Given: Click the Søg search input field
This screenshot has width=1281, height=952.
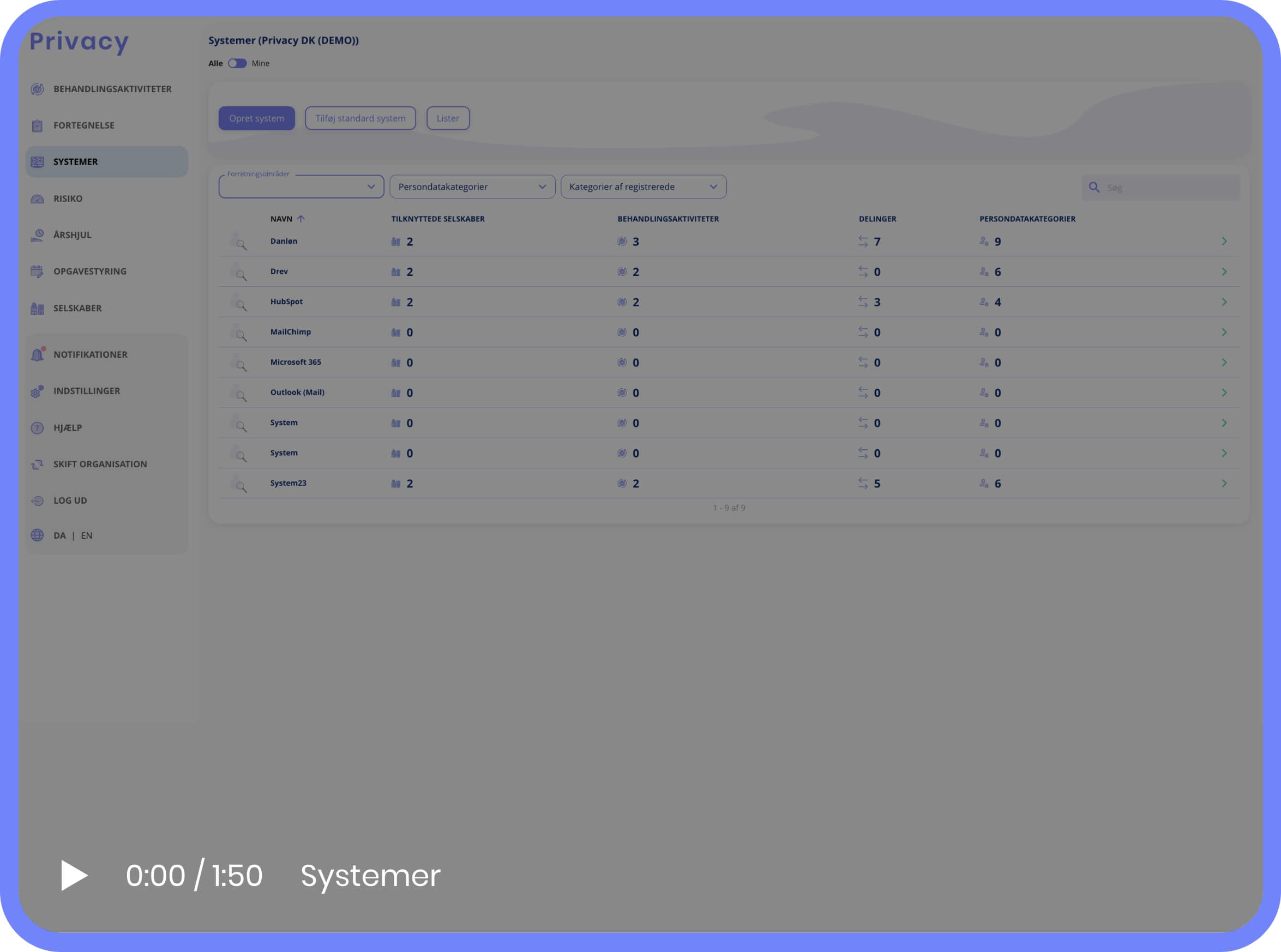Looking at the screenshot, I should coord(1160,188).
